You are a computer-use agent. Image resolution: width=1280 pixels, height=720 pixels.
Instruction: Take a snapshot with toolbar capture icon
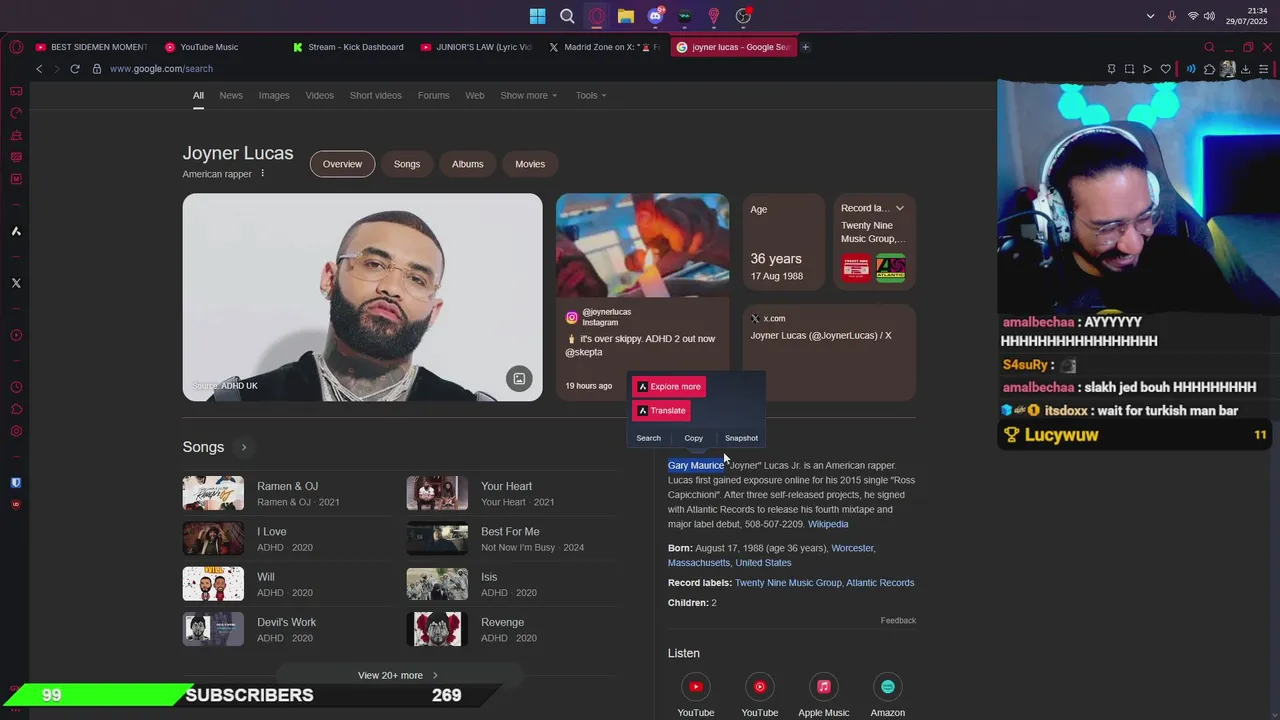pos(1129,69)
